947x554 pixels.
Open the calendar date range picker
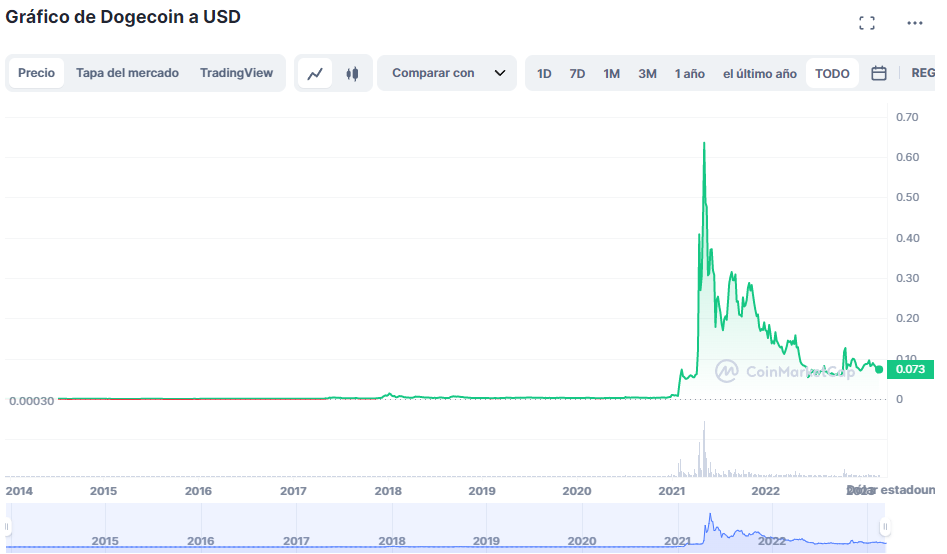click(879, 73)
